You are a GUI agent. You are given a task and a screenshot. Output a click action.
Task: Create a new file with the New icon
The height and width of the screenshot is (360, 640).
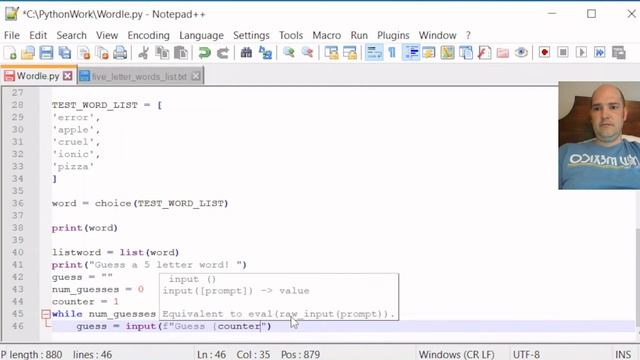[x=10, y=53]
